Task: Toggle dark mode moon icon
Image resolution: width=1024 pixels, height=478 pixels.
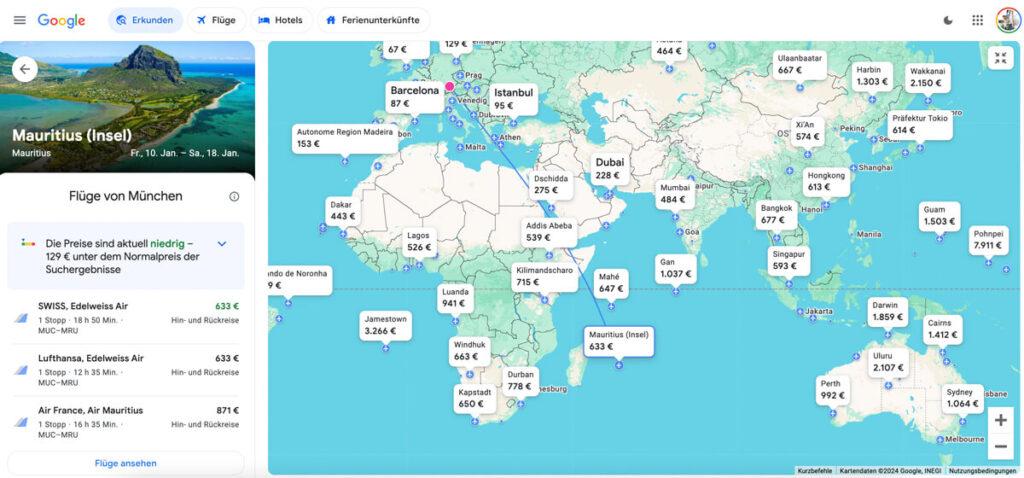Action: pos(948,20)
